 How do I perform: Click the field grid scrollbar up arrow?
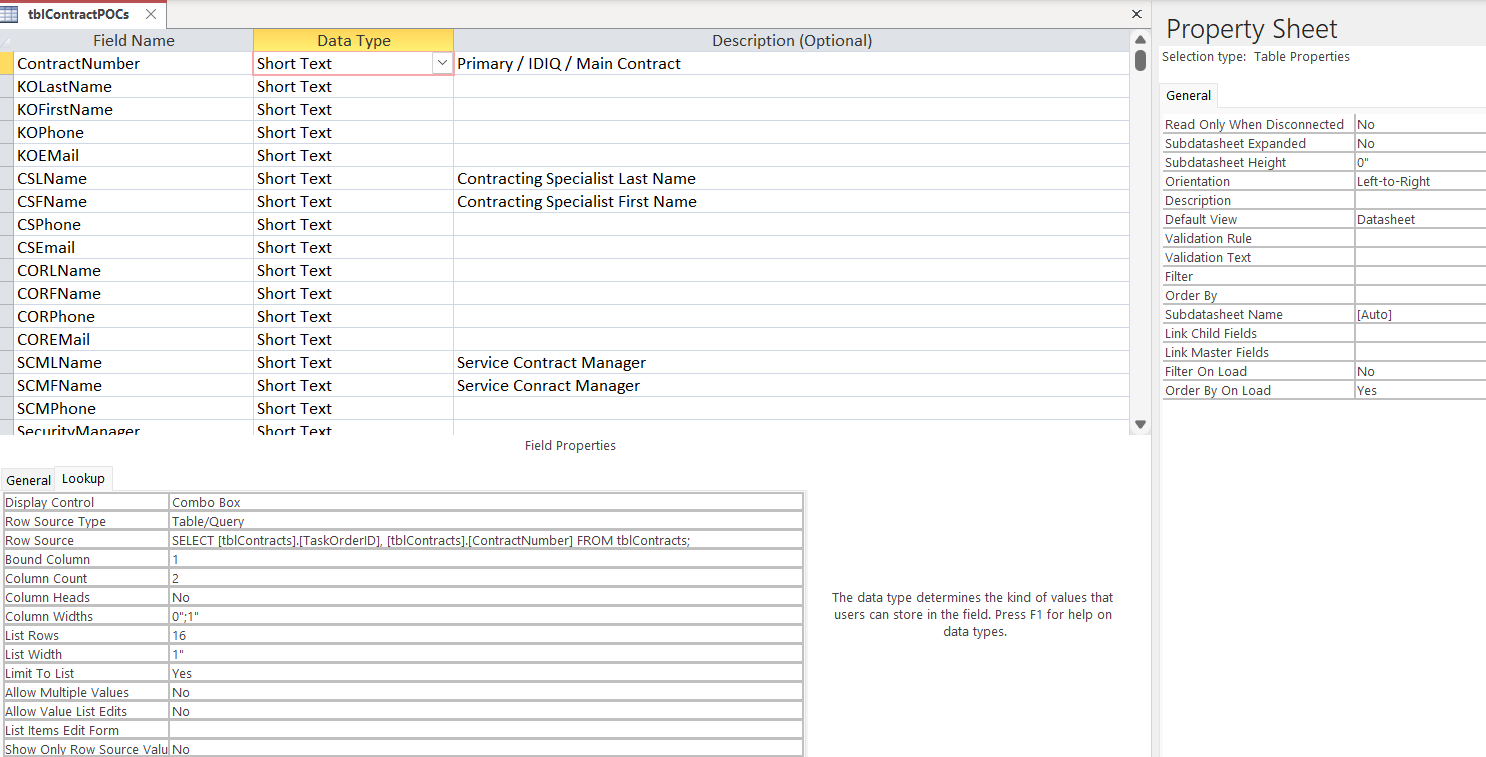(x=1140, y=39)
